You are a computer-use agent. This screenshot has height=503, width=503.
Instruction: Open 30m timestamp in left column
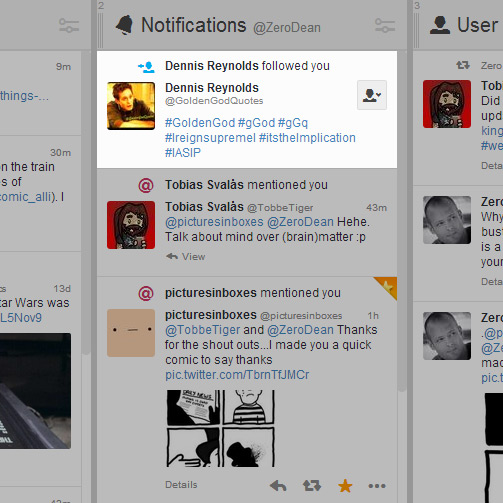(60, 153)
